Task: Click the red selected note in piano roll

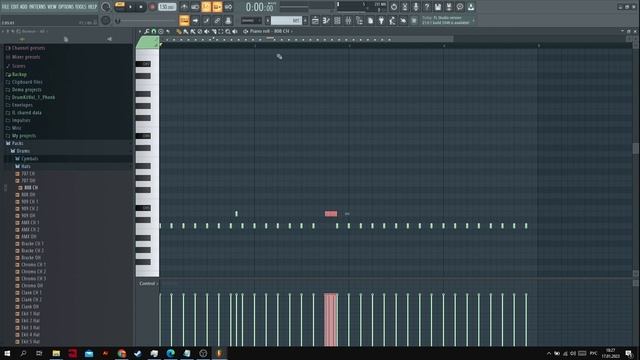Action: [x=331, y=214]
